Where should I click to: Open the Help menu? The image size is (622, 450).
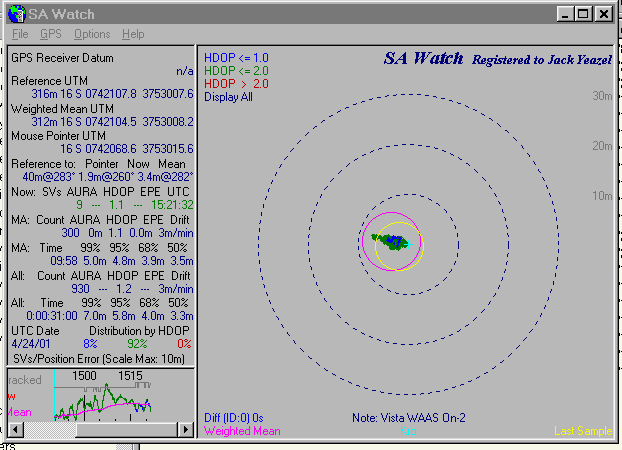tap(133, 34)
